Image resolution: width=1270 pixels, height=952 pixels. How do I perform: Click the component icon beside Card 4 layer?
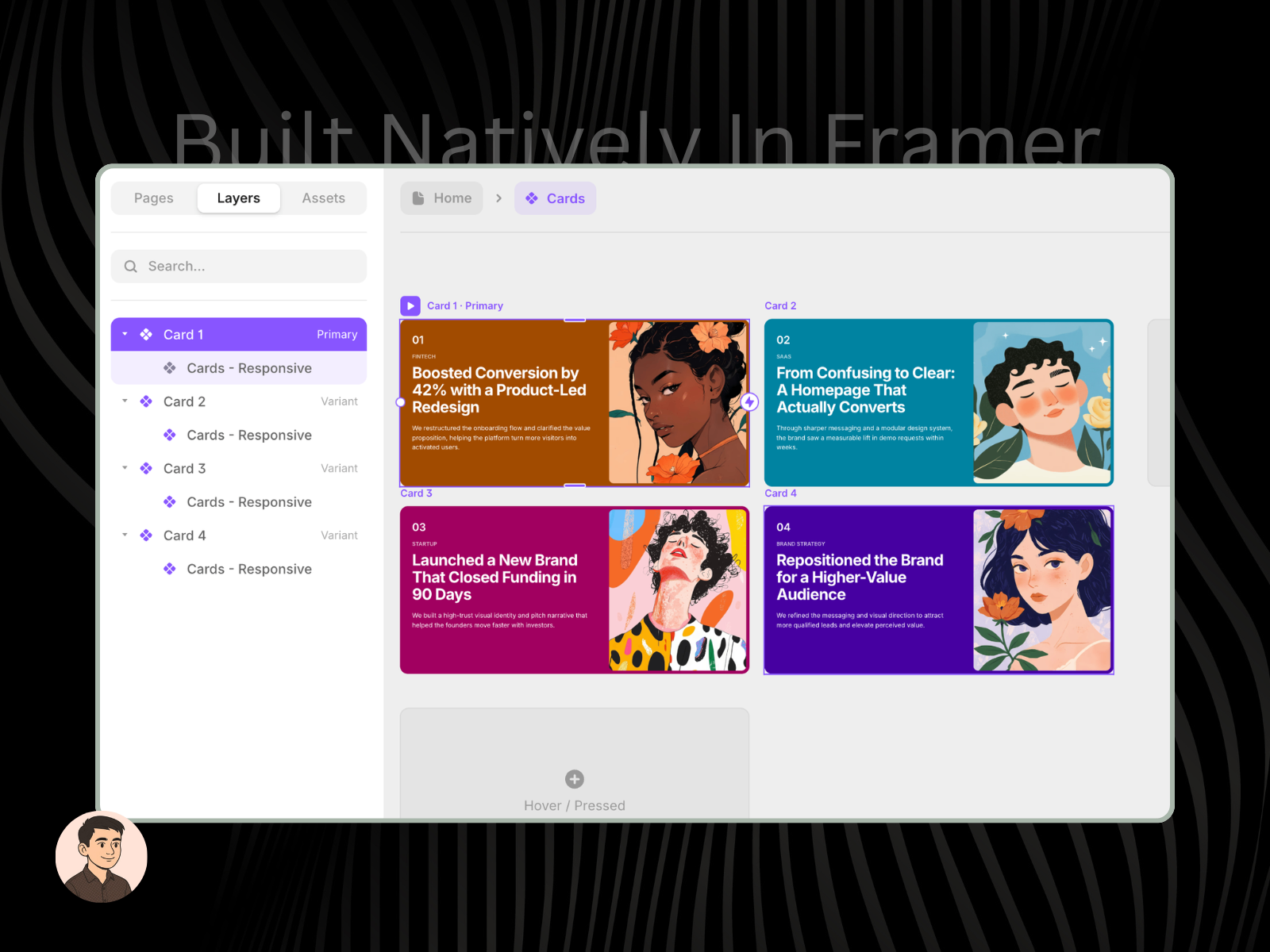(x=146, y=535)
